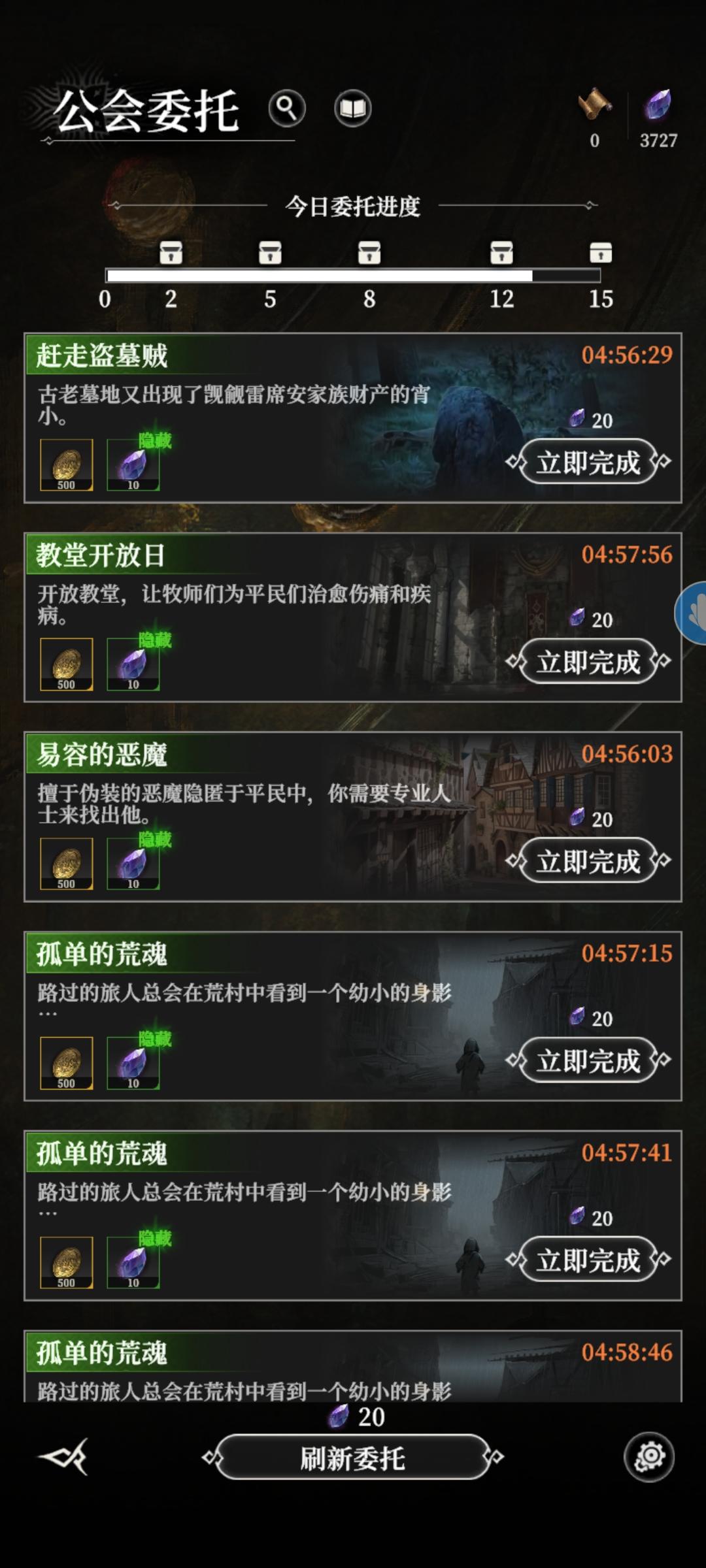706x1568 pixels.
Task: Open the chest reward at milestone 5
Action: pyautogui.click(x=270, y=252)
